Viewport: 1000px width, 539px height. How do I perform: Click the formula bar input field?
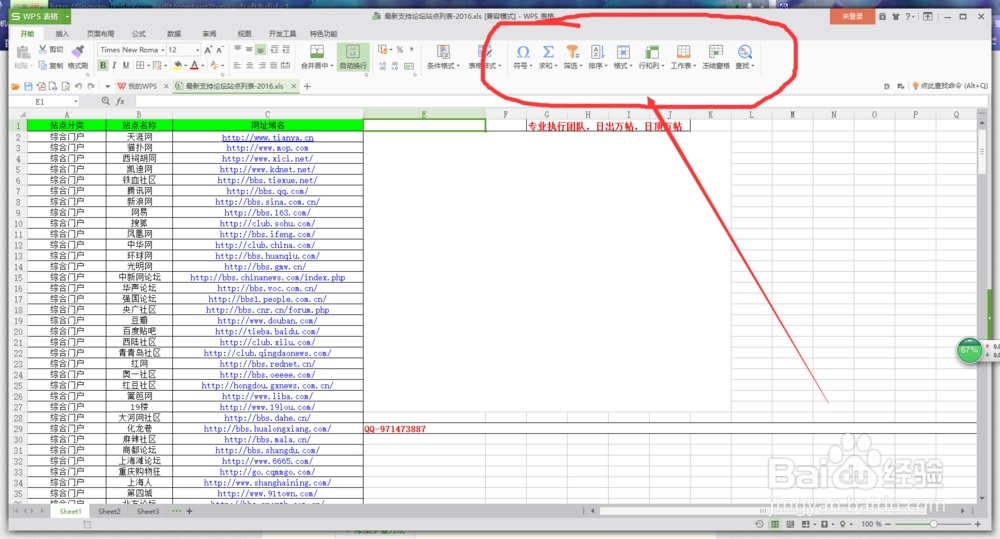(555, 101)
